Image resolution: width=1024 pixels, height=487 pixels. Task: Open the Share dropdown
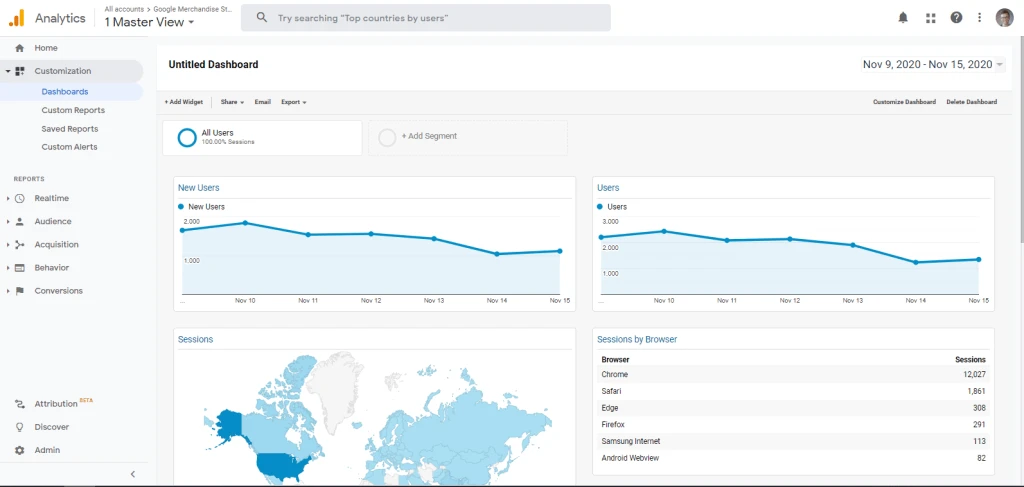pyautogui.click(x=232, y=102)
